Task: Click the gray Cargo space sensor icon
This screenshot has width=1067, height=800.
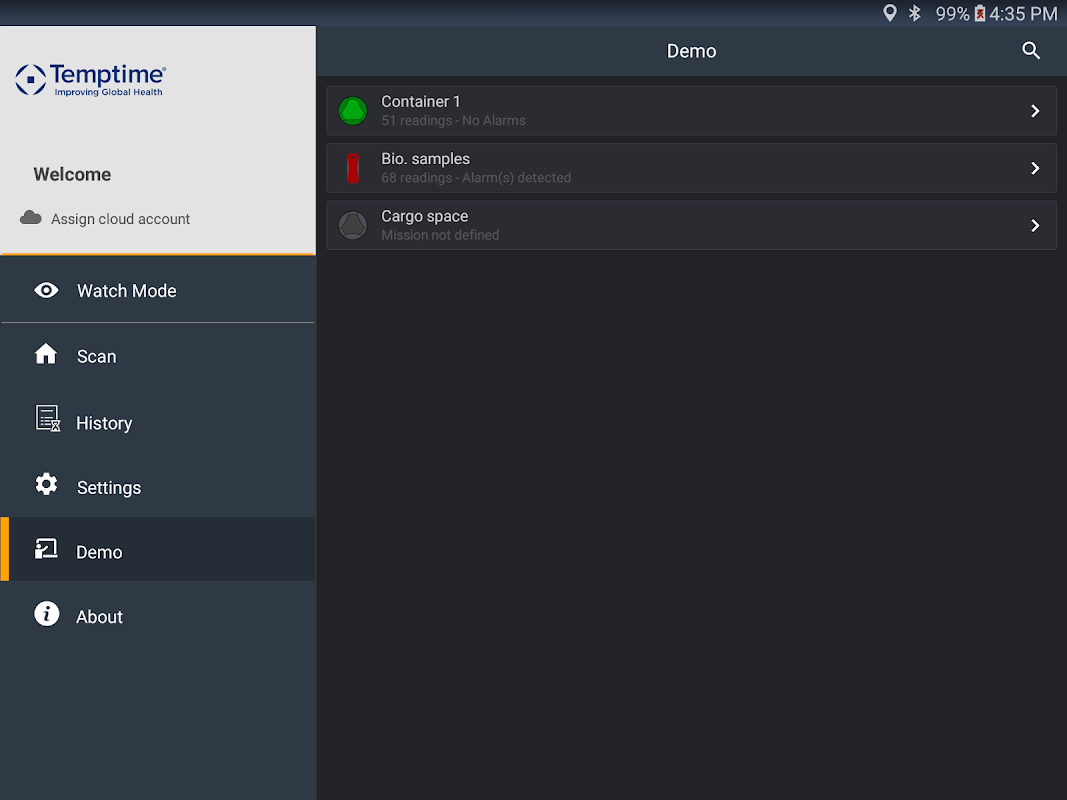Action: click(x=352, y=225)
